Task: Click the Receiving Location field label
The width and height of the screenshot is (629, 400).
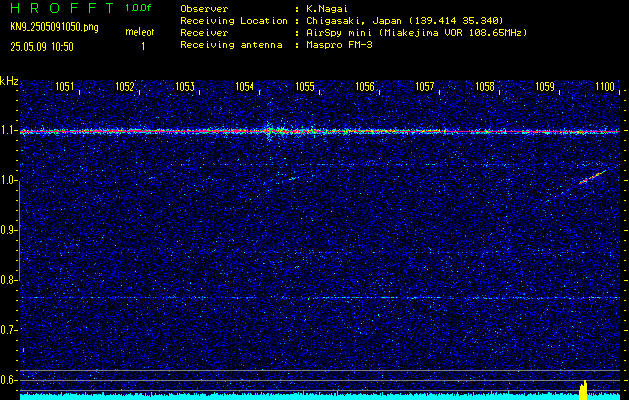Action: (234, 21)
